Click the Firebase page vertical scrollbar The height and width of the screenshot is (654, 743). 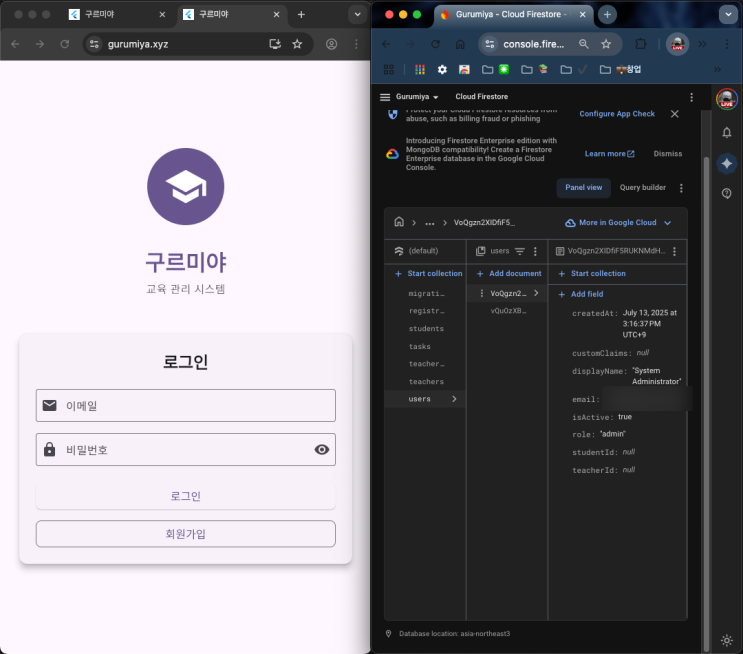706,403
